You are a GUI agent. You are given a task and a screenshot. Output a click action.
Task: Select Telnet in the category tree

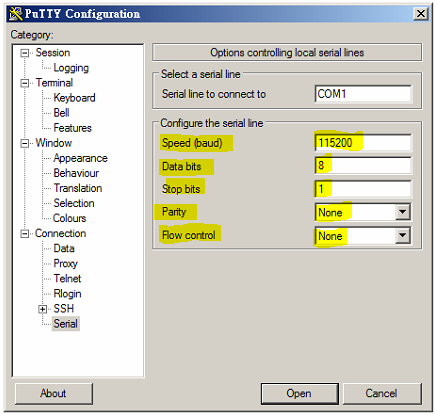point(67,279)
